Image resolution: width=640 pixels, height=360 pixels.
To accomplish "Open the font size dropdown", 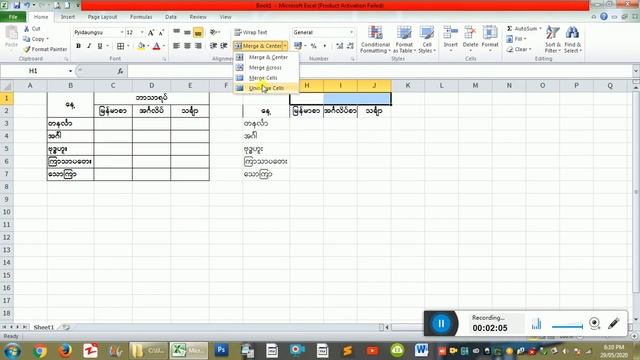I will (x=142, y=32).
